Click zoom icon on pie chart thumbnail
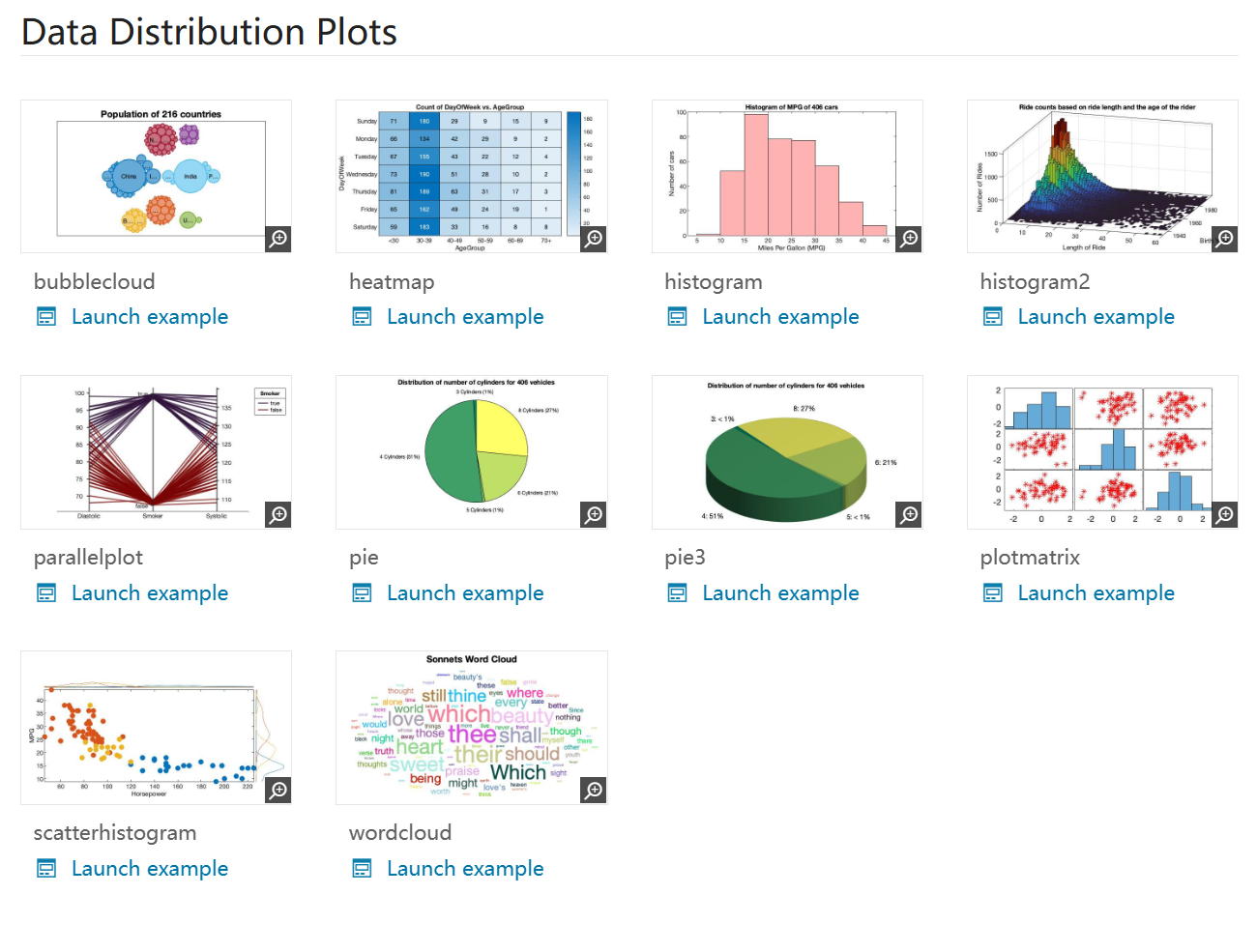 tap(594, 514)
